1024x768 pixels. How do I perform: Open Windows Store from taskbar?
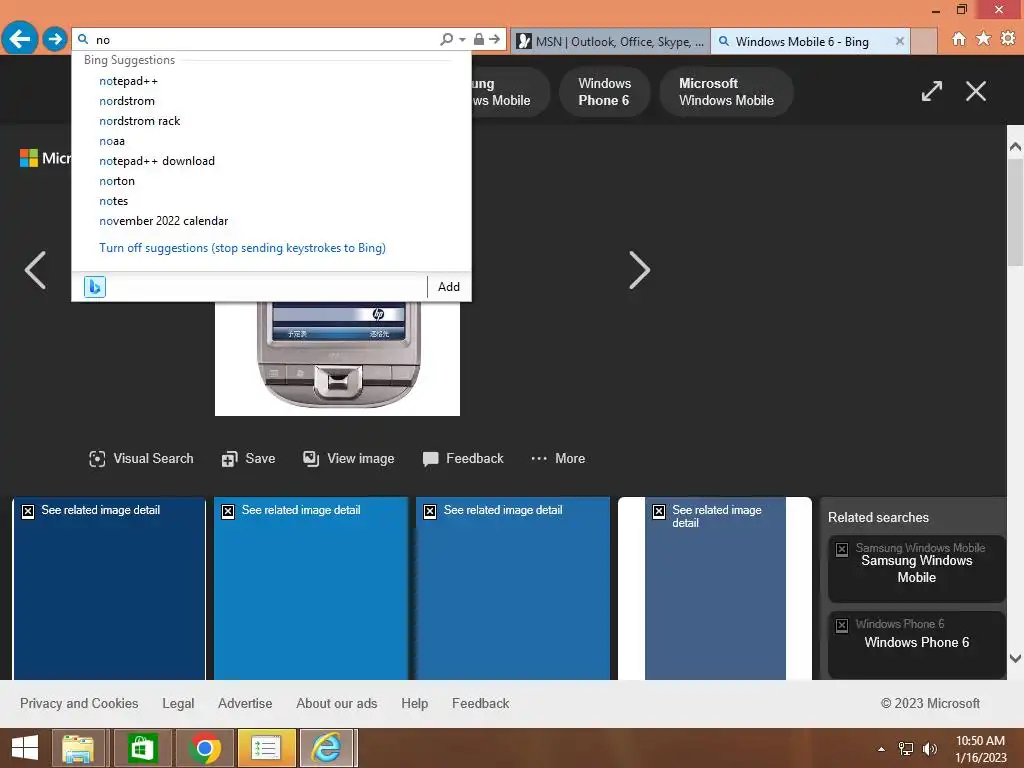tap(142, 748)
